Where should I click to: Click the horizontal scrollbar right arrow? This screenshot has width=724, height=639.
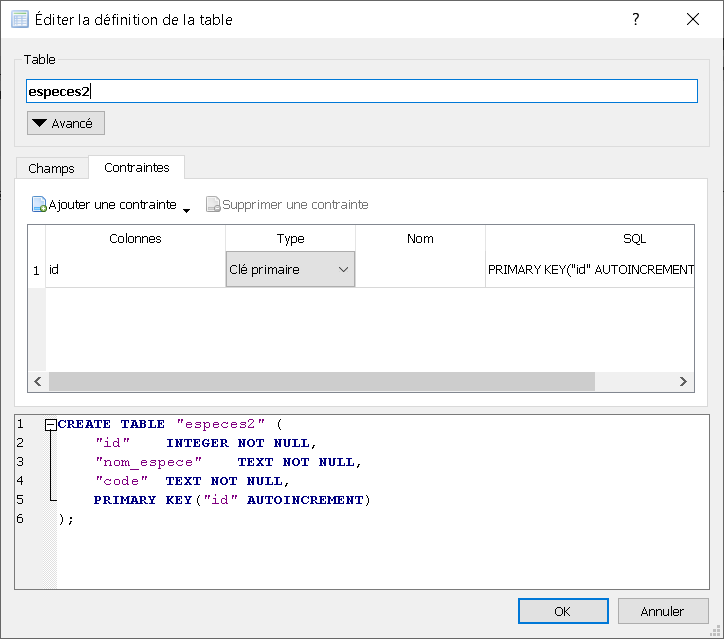pyautogui.click(x=683, y=381)
